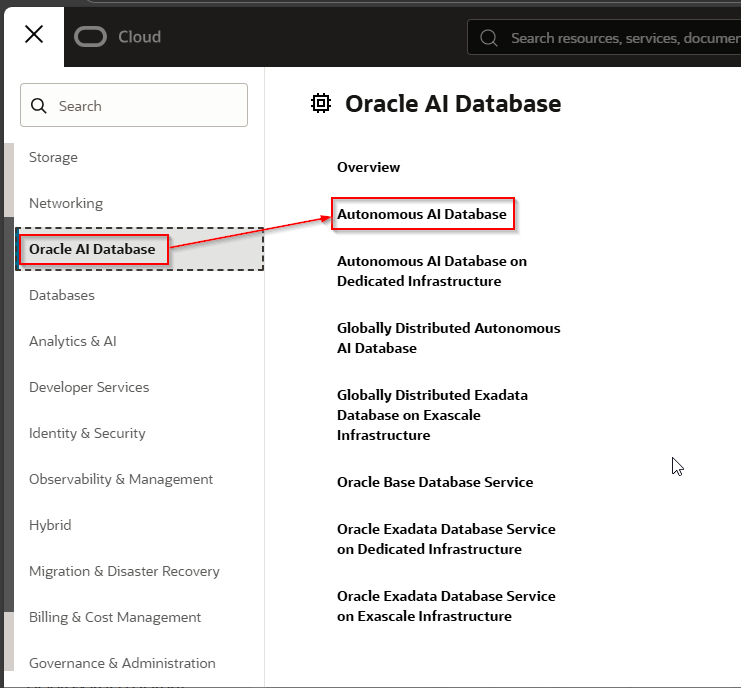The width and height of the screenshot is (741, 688).
Task: Open Developer Services category
Action: 89,387
